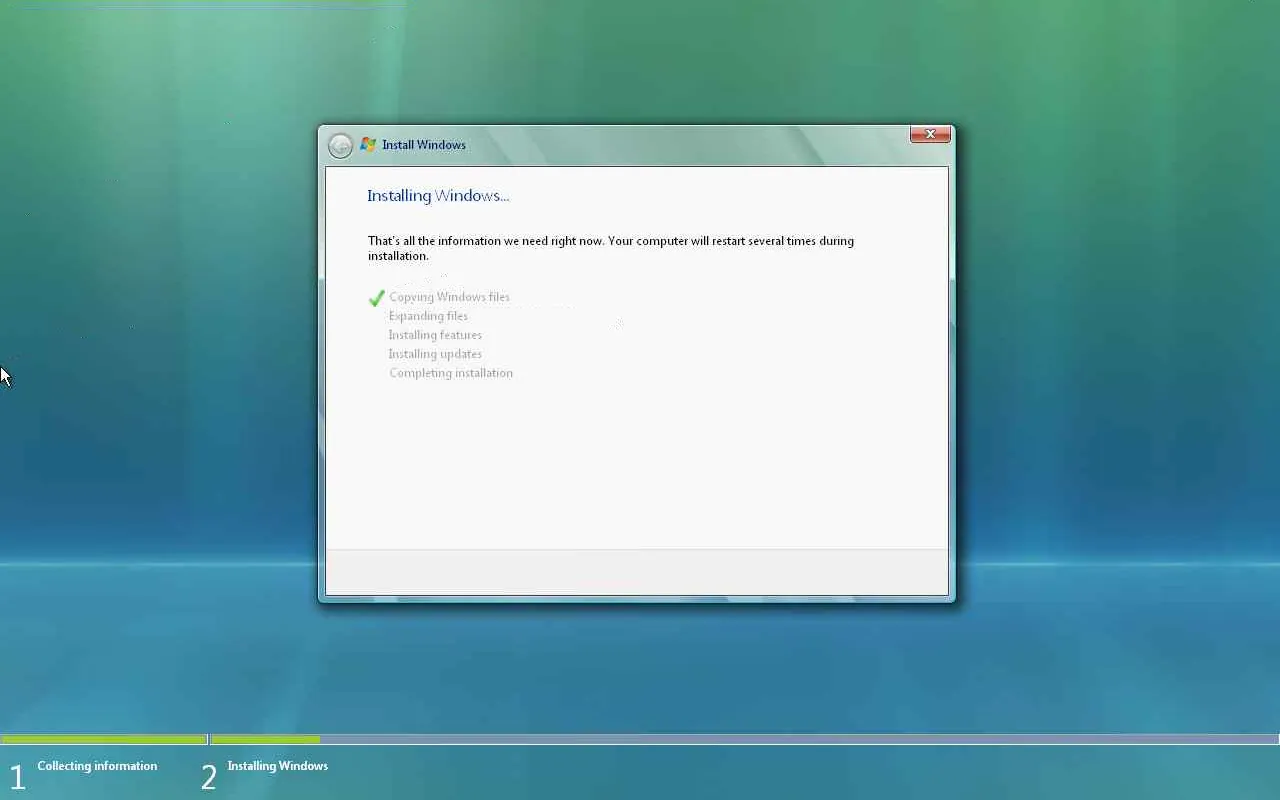Click the "Install Windows" title text

pyautogui.click(x=424, y=145)
